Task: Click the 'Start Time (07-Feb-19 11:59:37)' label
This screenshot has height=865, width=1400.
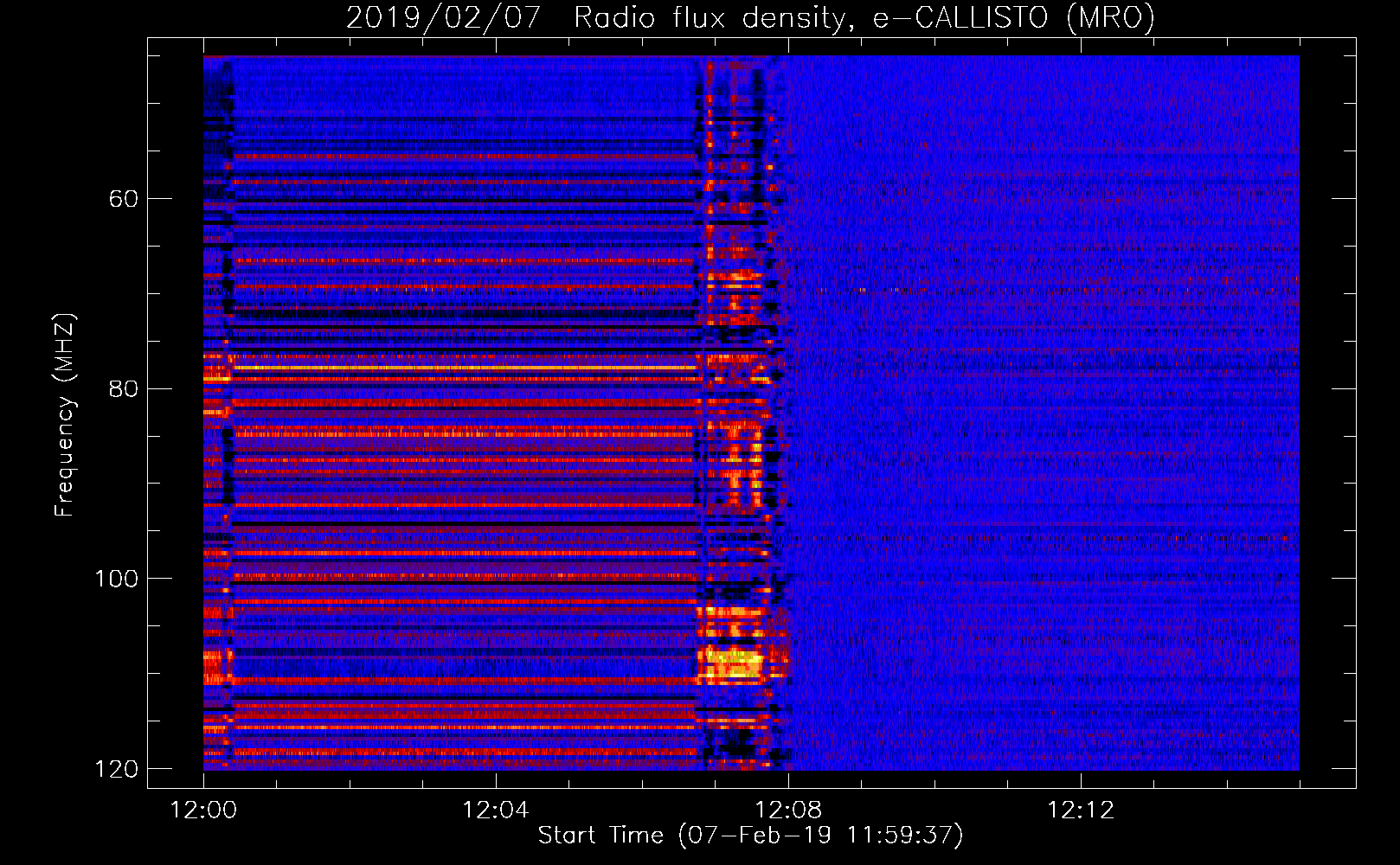Action: point(750,835)
